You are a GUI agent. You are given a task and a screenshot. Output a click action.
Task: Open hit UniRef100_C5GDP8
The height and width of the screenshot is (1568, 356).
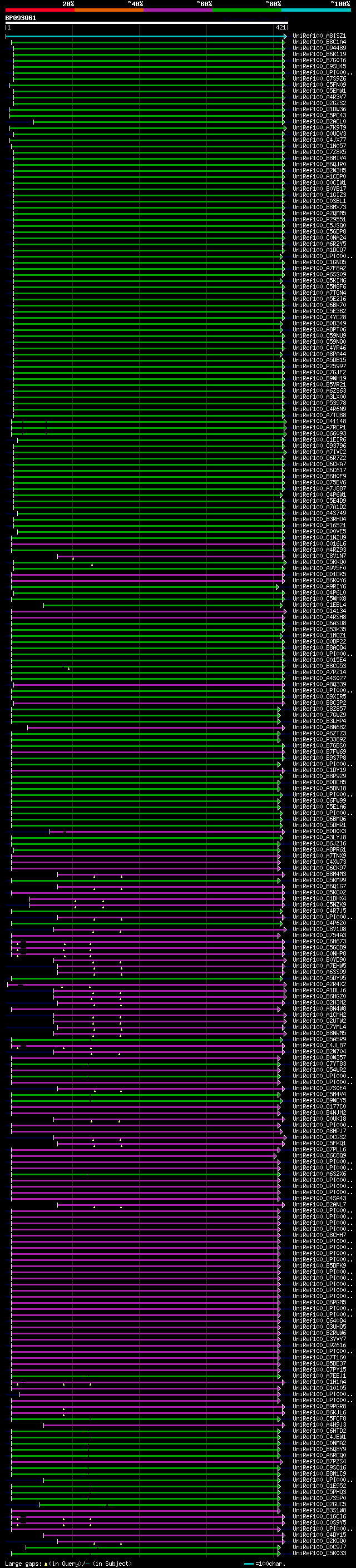319,232
